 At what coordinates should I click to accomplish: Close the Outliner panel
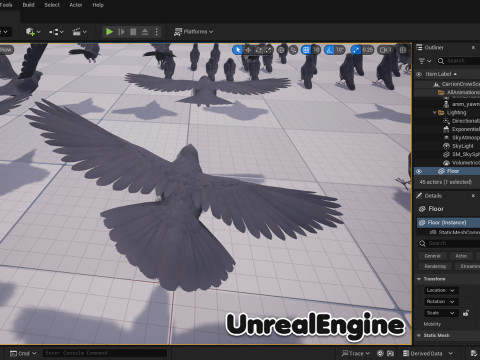coord(473,48)
